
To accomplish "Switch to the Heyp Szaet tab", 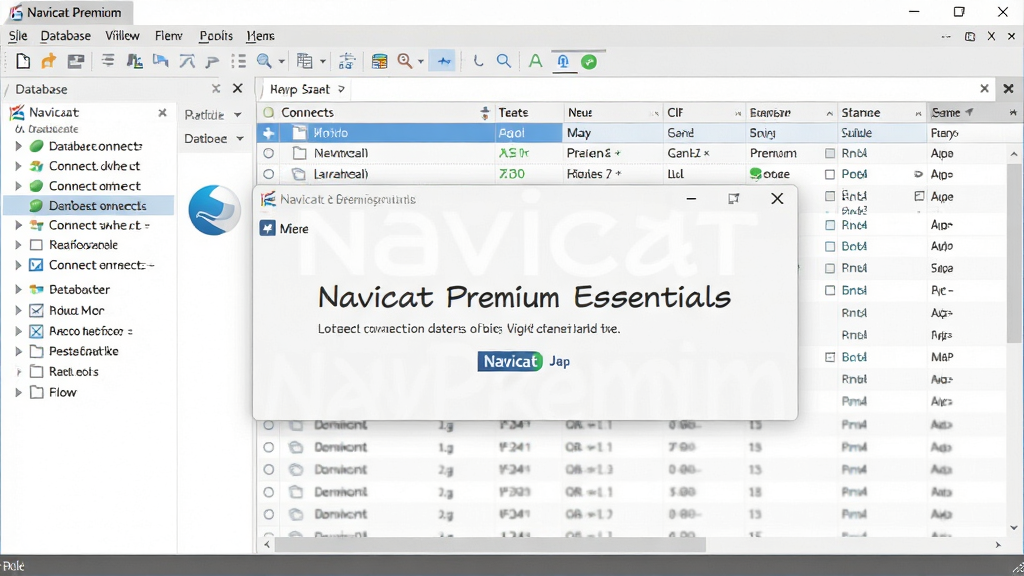I will click(306, 89).
